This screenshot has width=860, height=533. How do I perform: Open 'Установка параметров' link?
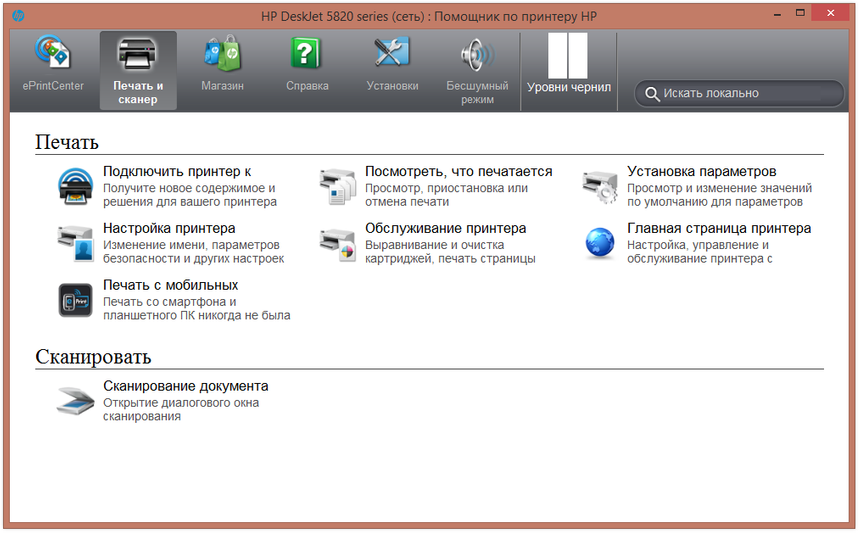click(x=701, y=172)
